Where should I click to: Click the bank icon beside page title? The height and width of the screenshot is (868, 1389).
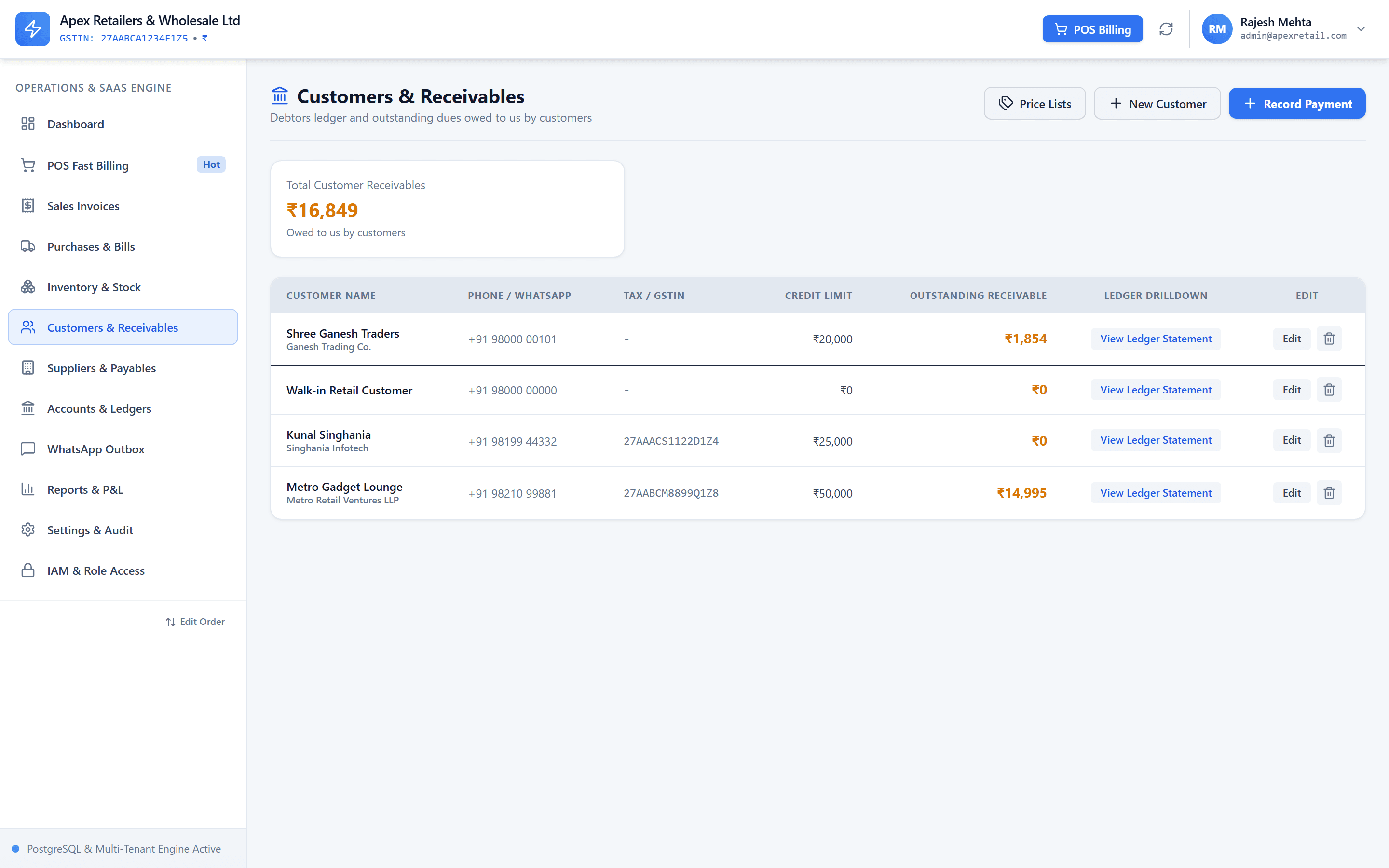280,95
